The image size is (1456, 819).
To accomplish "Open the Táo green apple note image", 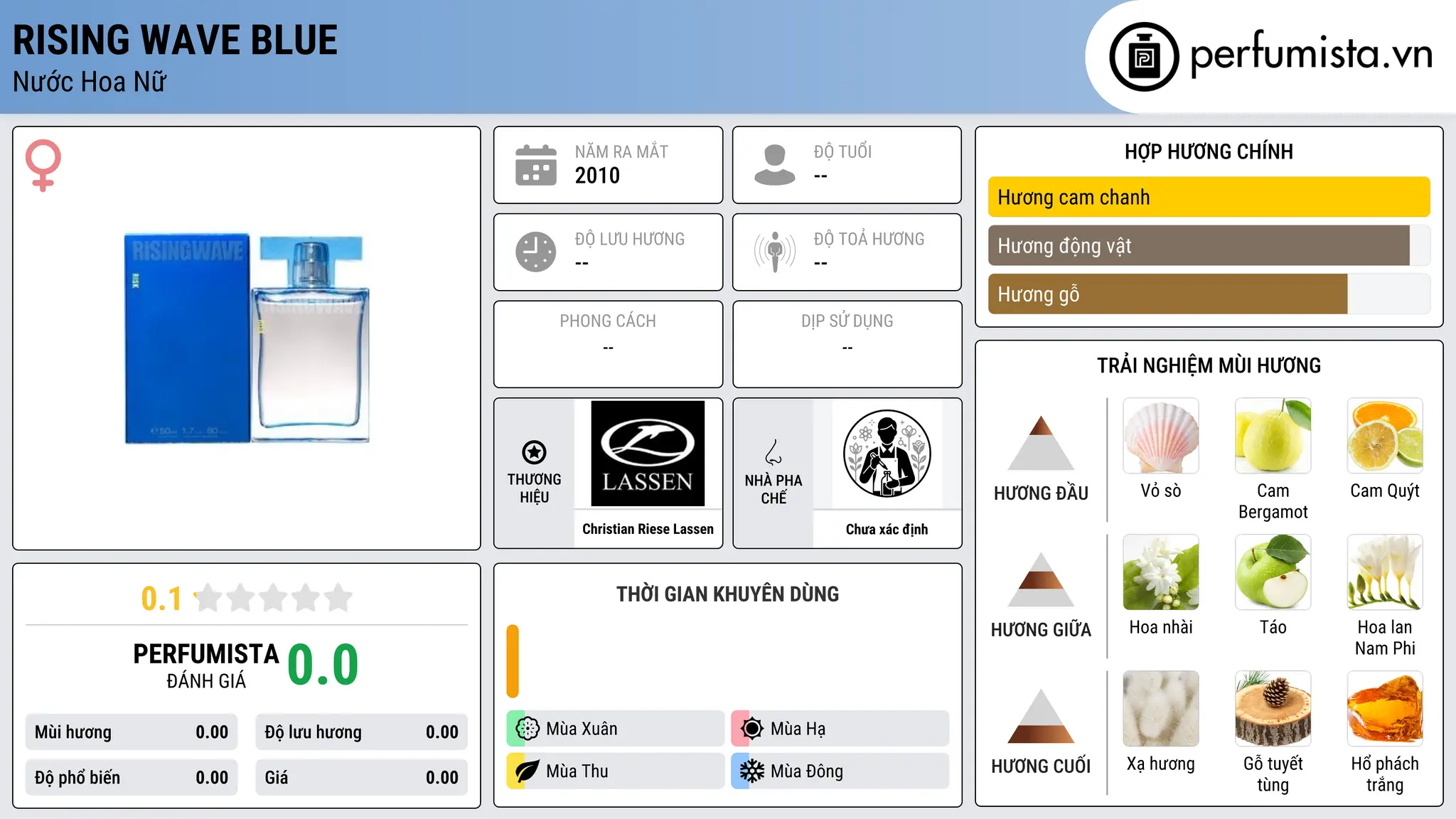I will (x=1273, y=572).
